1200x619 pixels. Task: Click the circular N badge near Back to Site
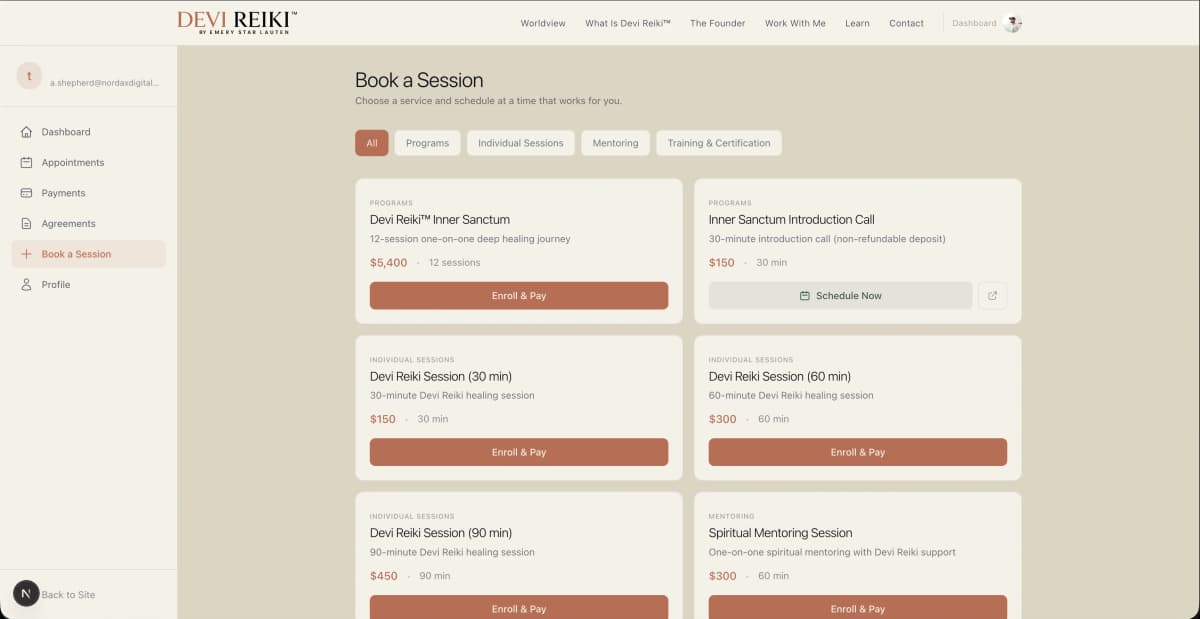click(x=26, y=593)
